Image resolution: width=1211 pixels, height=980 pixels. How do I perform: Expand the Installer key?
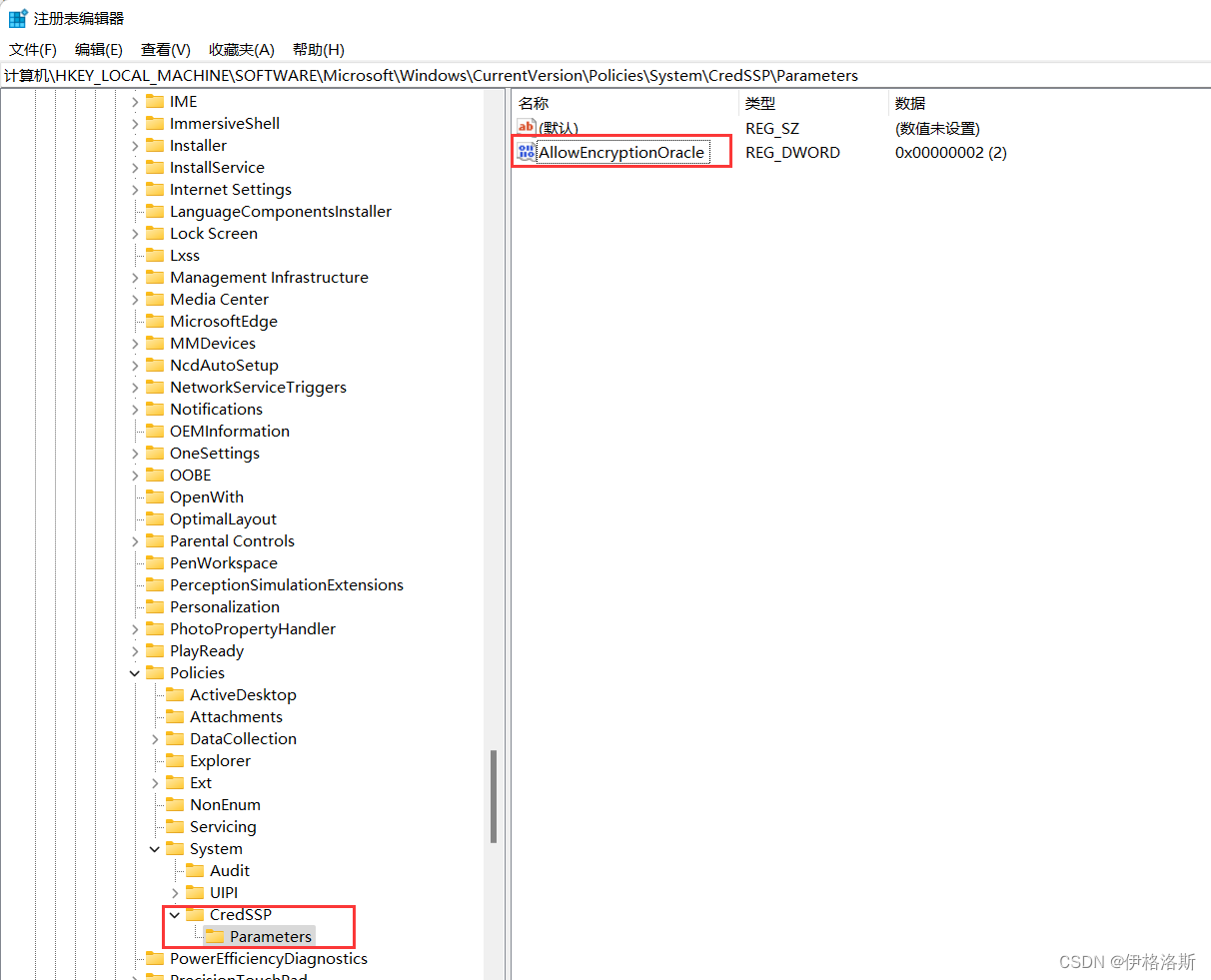click(135, 146)
